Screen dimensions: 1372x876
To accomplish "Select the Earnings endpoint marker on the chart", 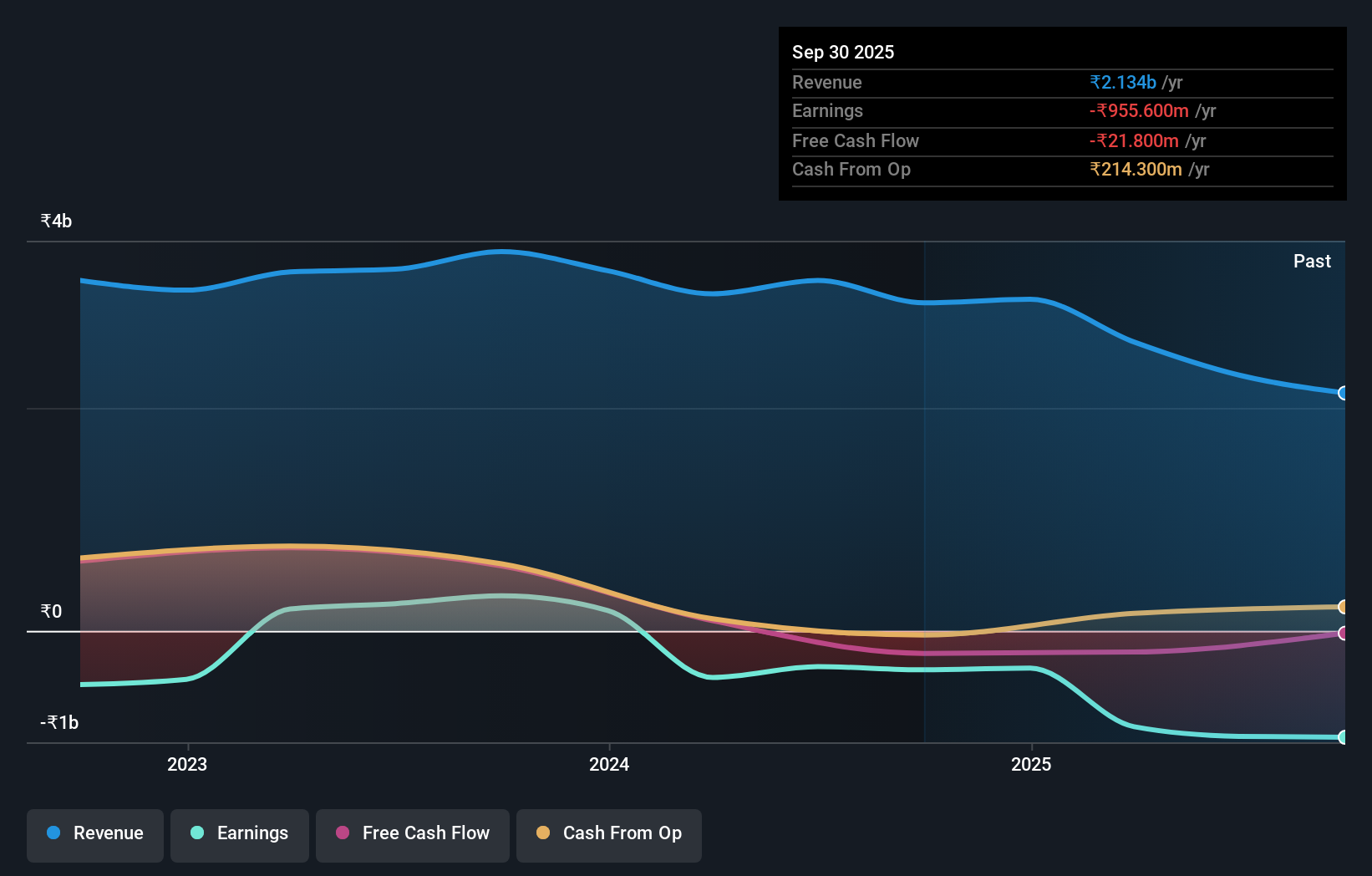I will [x=1343, y=737].
